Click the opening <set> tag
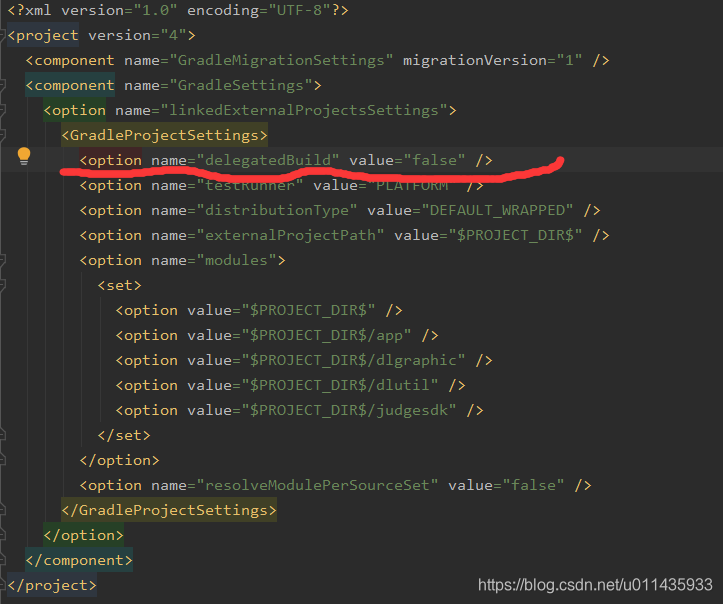 click(119, 285)
